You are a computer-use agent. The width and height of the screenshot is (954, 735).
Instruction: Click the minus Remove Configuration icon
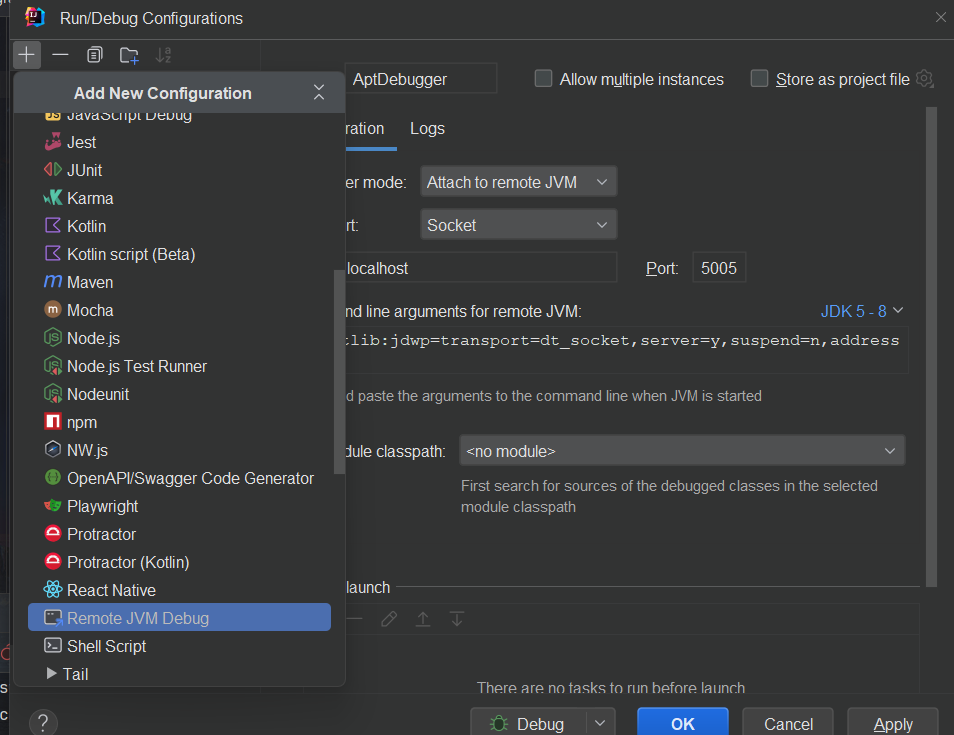pyautogui.click(x=60, y=55)
